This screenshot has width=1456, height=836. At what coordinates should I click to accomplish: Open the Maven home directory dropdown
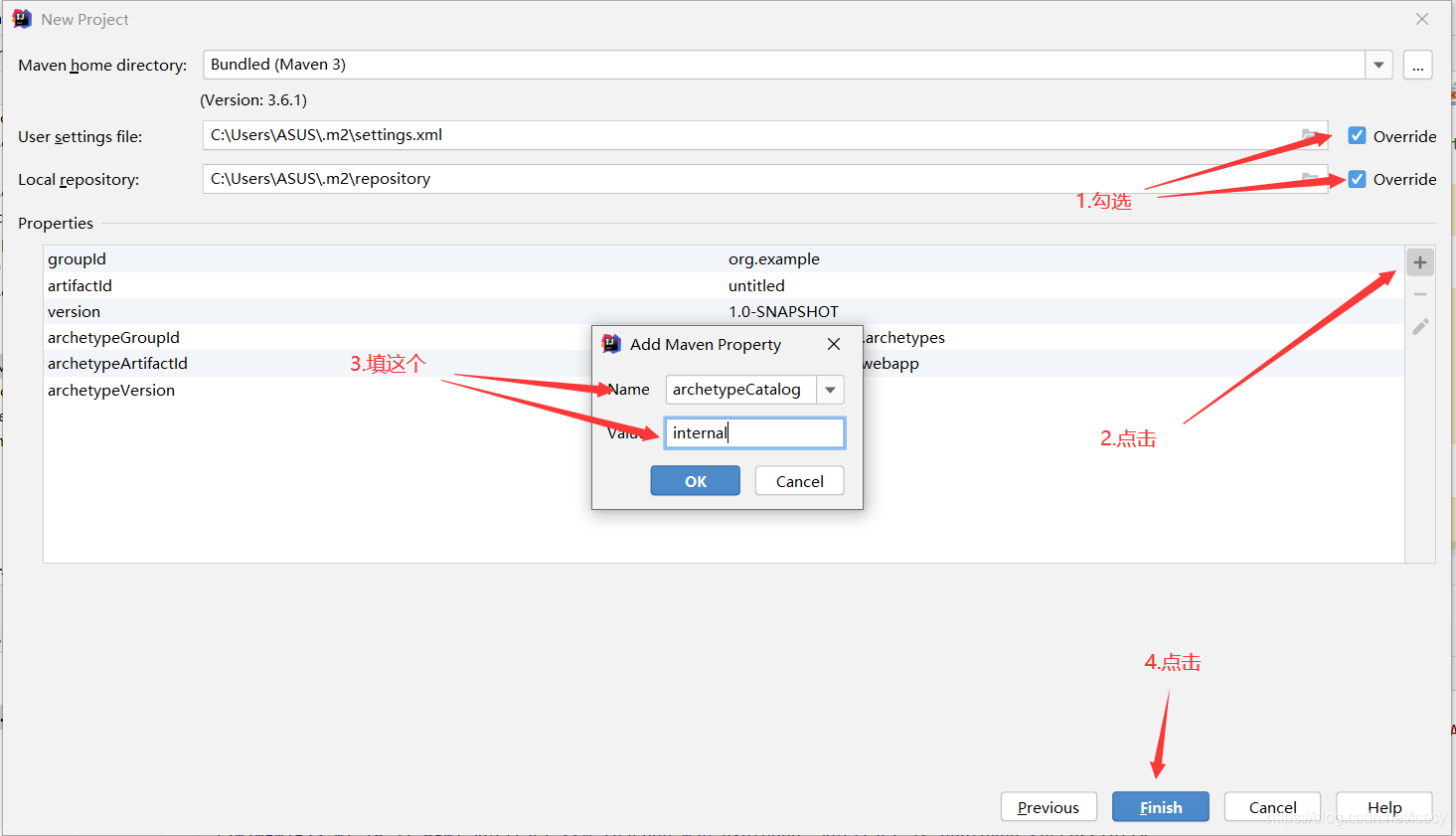(x=1378, y=65)
